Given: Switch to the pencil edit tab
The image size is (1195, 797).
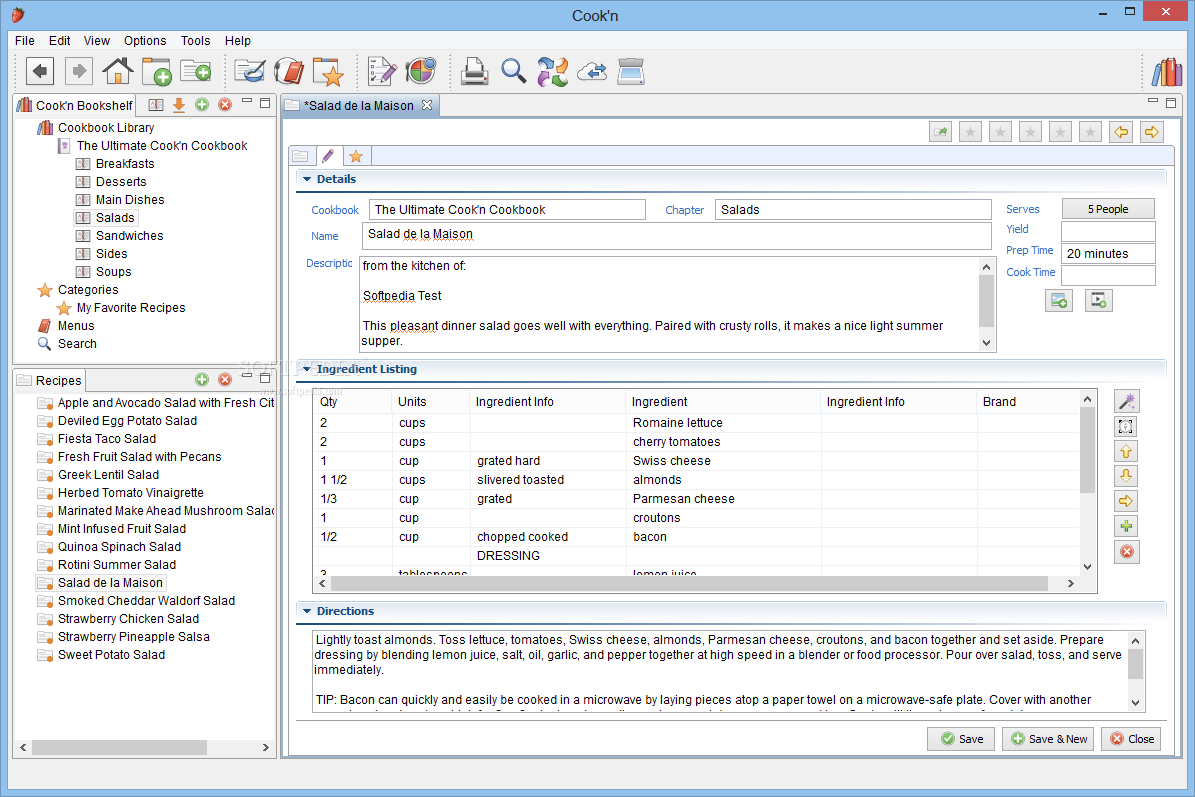Looking at the screenshot, I should [x=328, y=155].
